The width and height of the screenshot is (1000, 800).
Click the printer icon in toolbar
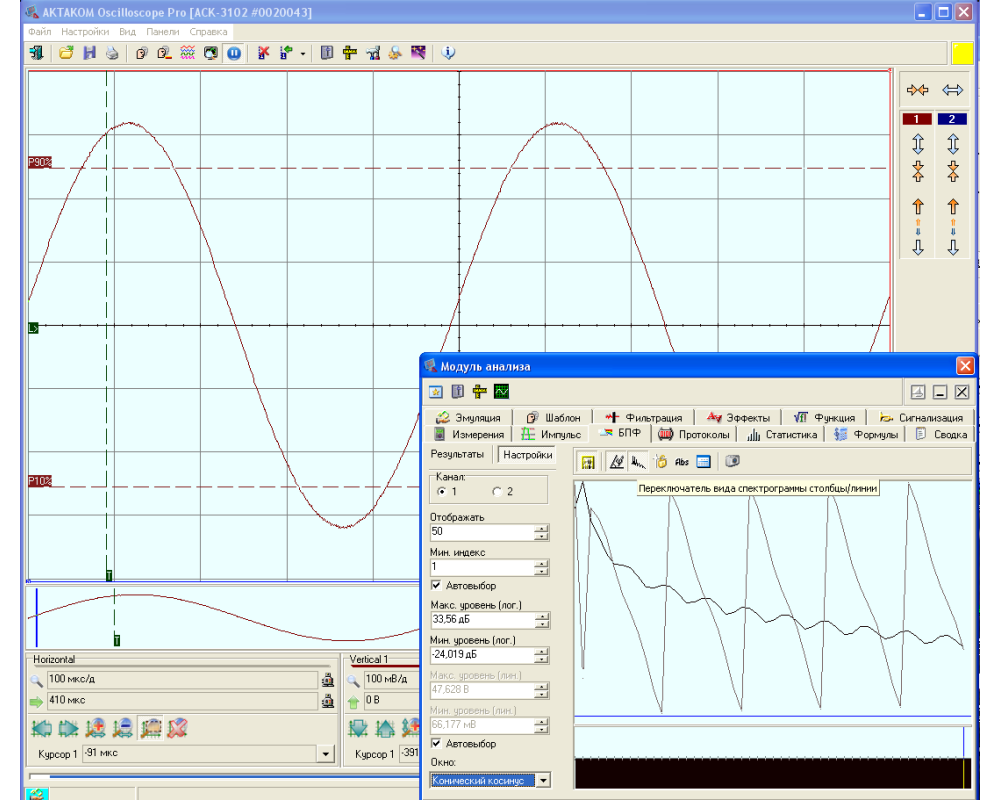(x=112, y=53)
